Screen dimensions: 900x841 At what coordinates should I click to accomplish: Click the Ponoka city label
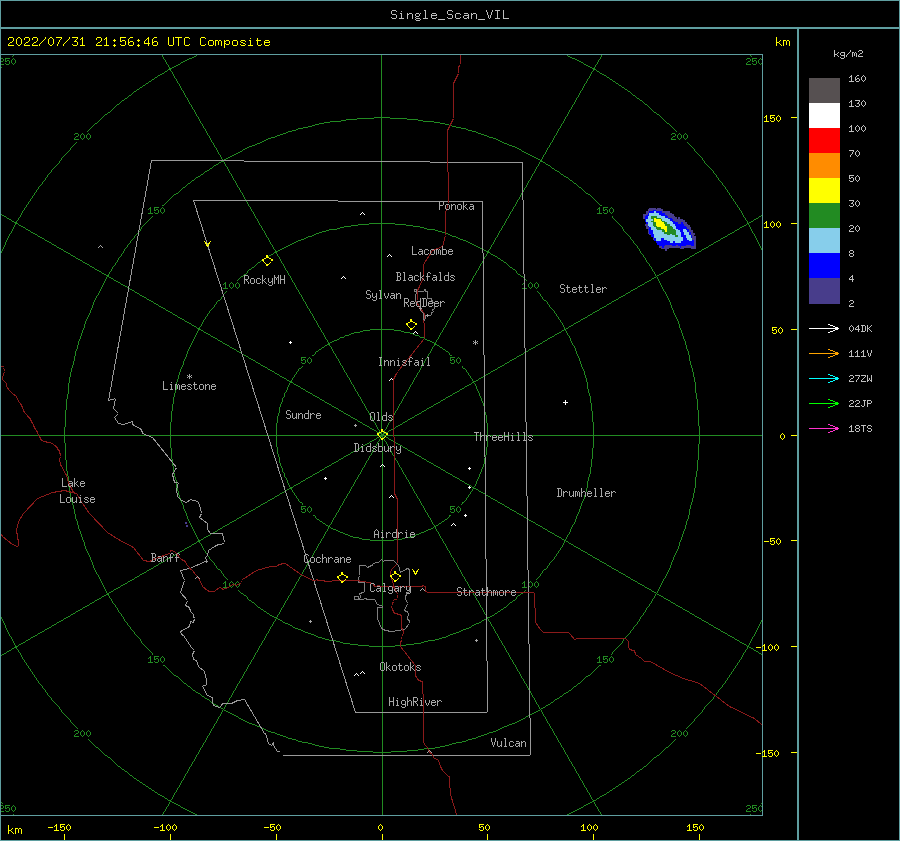pyautogui.click(x=456, y=206)
